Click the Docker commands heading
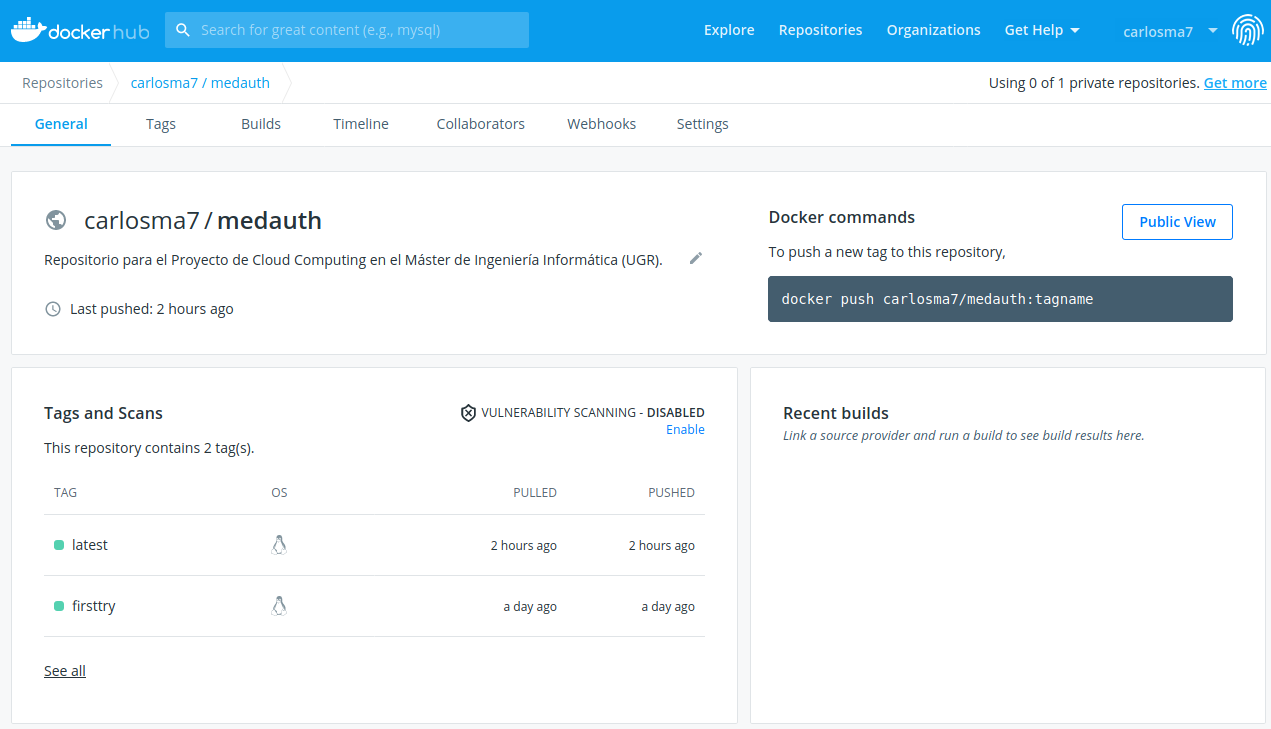 click(x=842, y=217)
